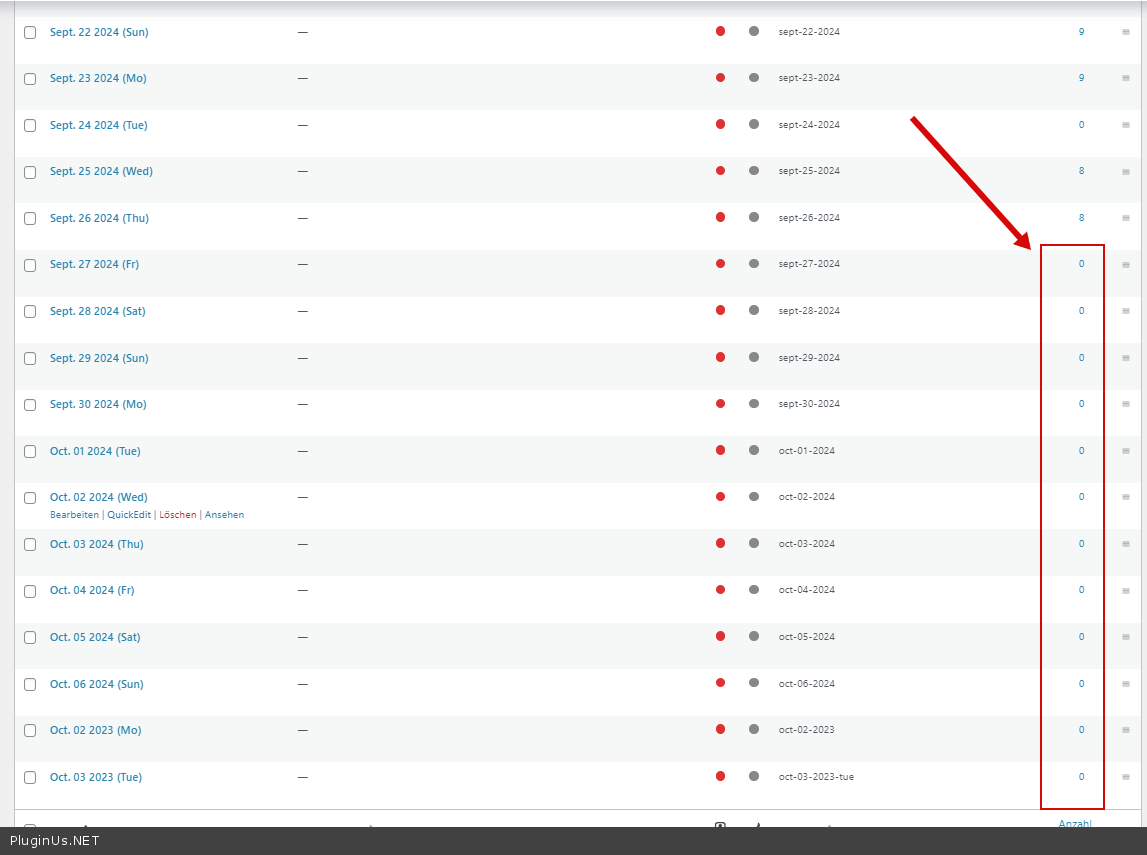Click Bearbeiten under Oct. 02 2024

(x=74, y=515)
